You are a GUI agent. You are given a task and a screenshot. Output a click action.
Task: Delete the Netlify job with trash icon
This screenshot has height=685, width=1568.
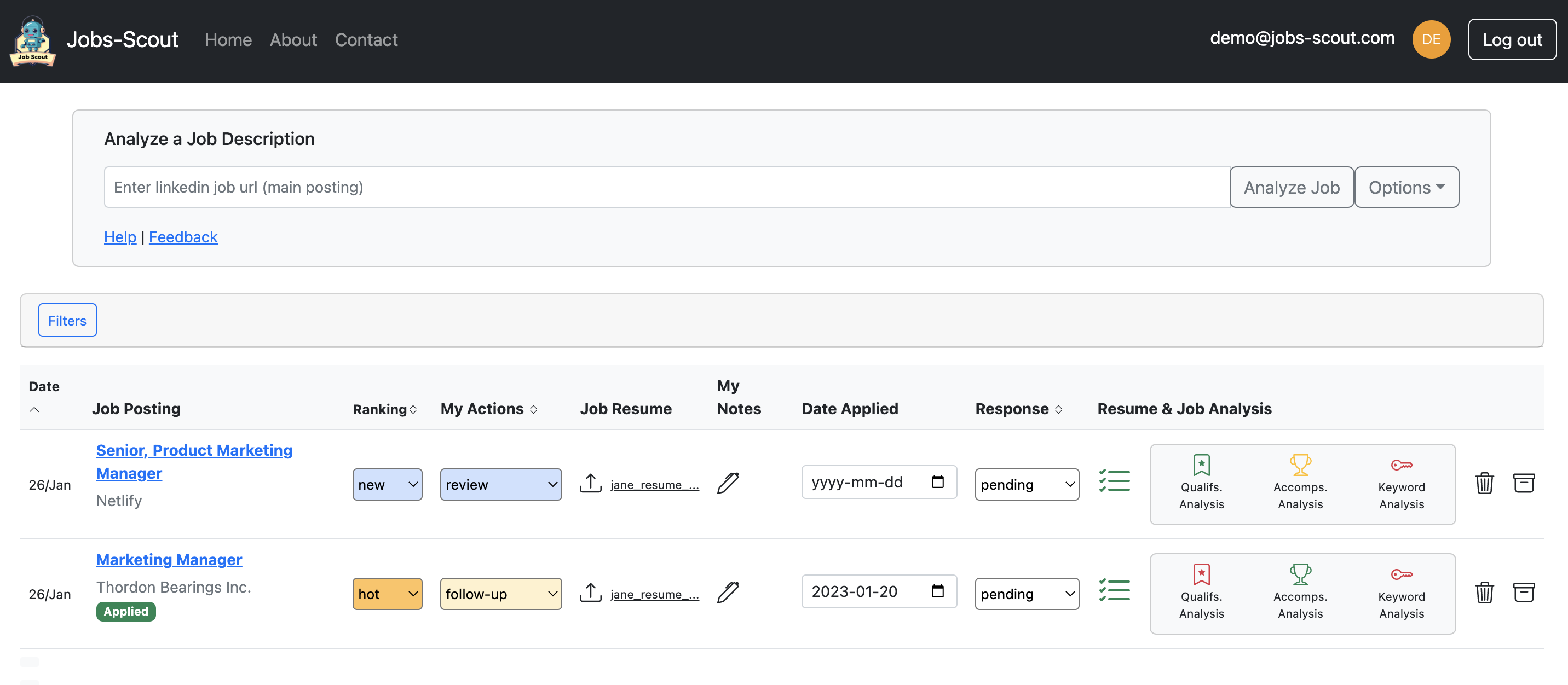(x=1484, y=484)
